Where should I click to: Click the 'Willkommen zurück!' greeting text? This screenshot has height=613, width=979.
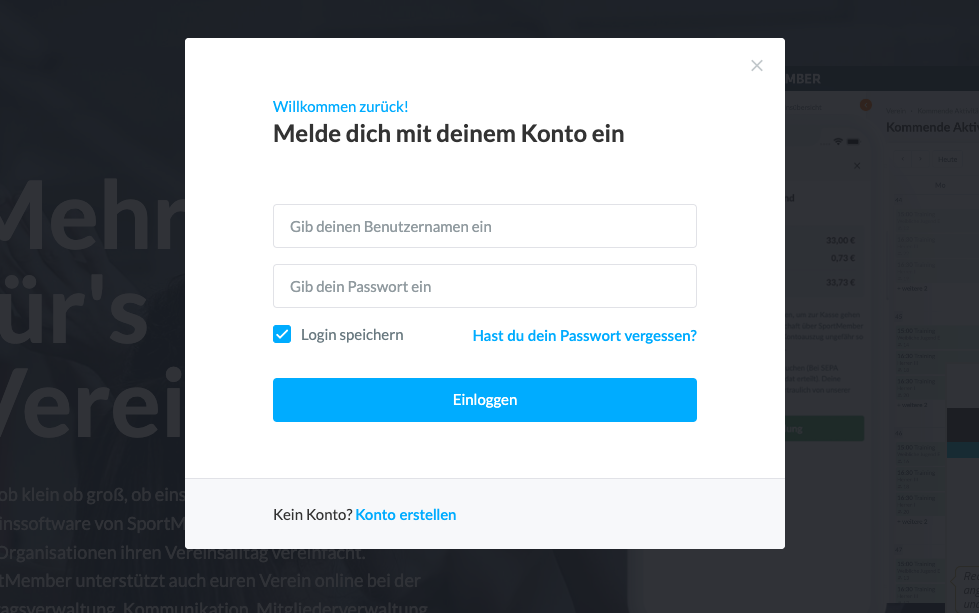coord(340,107)
